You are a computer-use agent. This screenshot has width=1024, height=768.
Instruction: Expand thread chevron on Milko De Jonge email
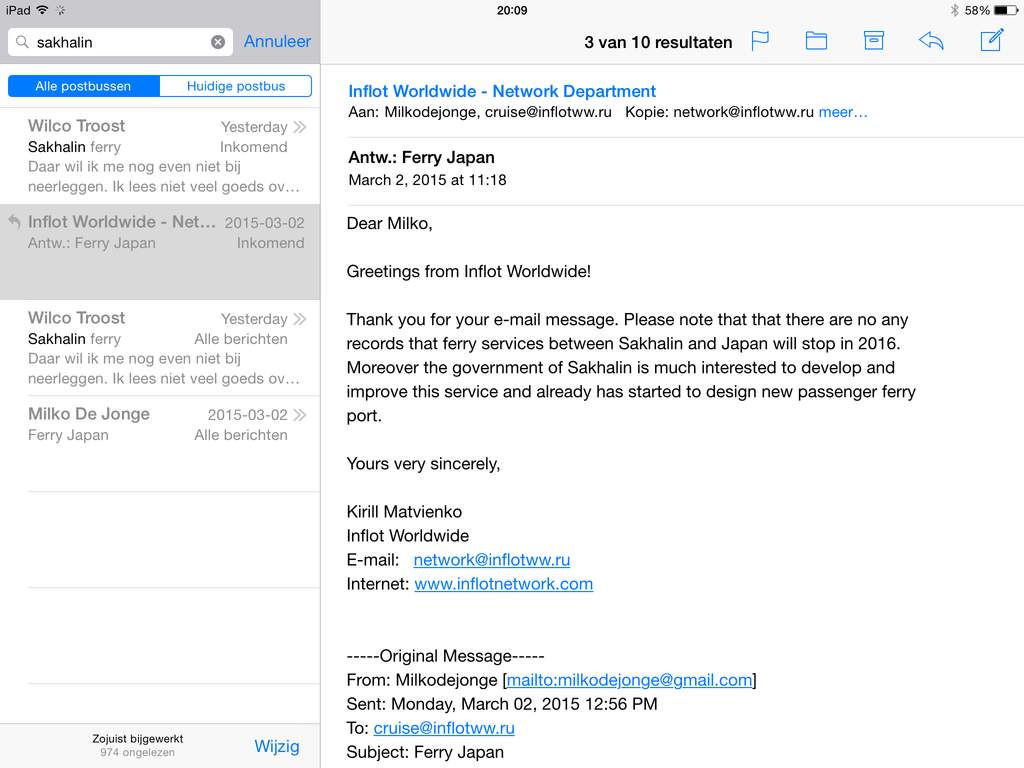[x=300, y=415]
